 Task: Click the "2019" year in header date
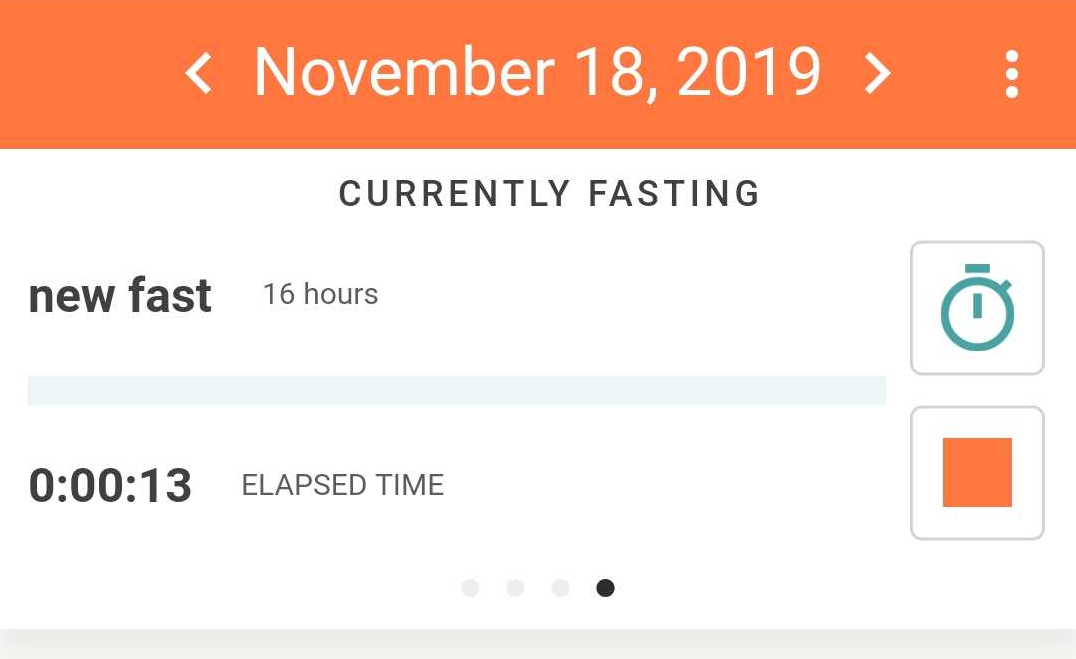tap(748, 73)
